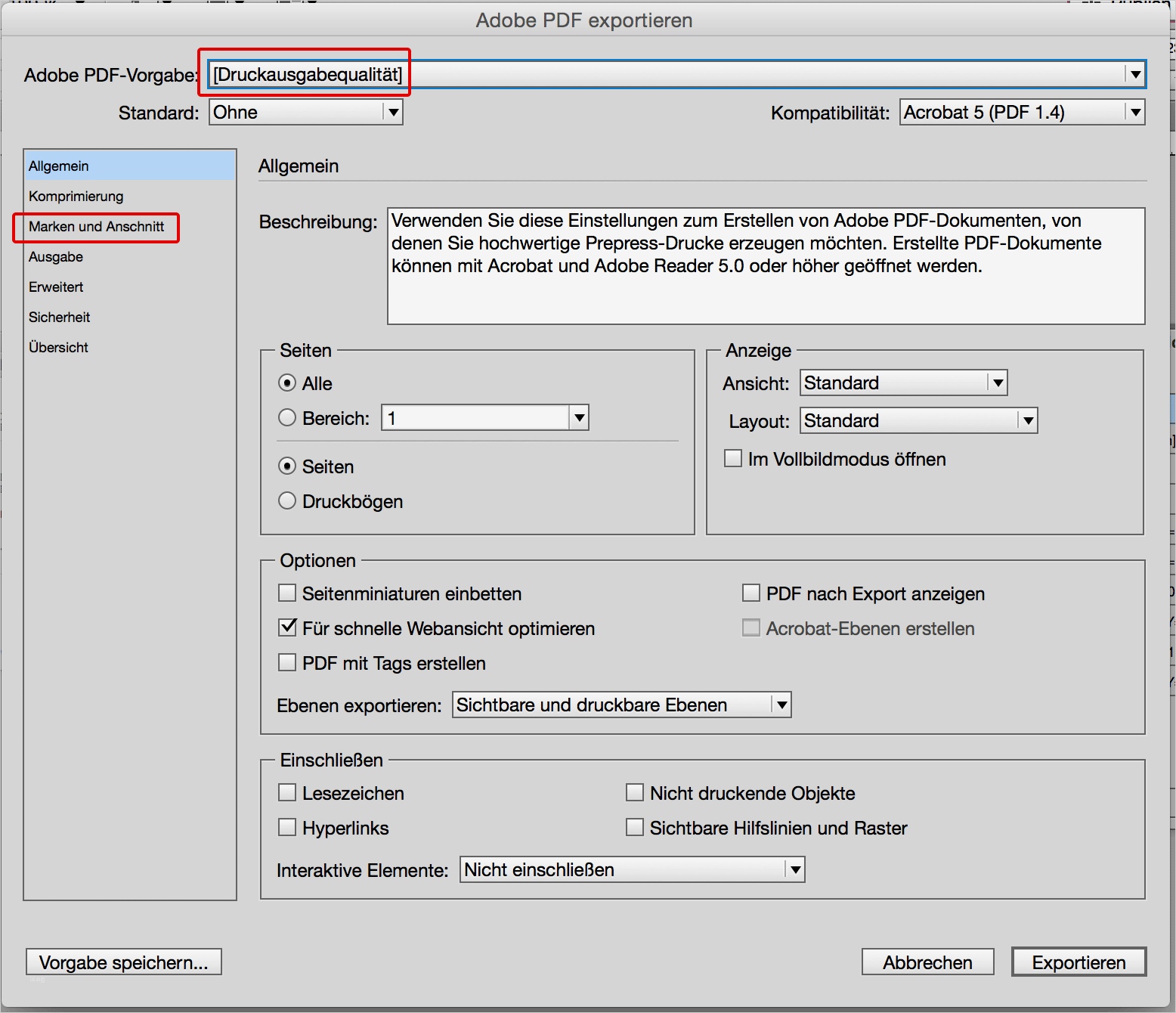
Task: Check Sichtbare Hilfslinien und Raster
Action: click(634, 827)
